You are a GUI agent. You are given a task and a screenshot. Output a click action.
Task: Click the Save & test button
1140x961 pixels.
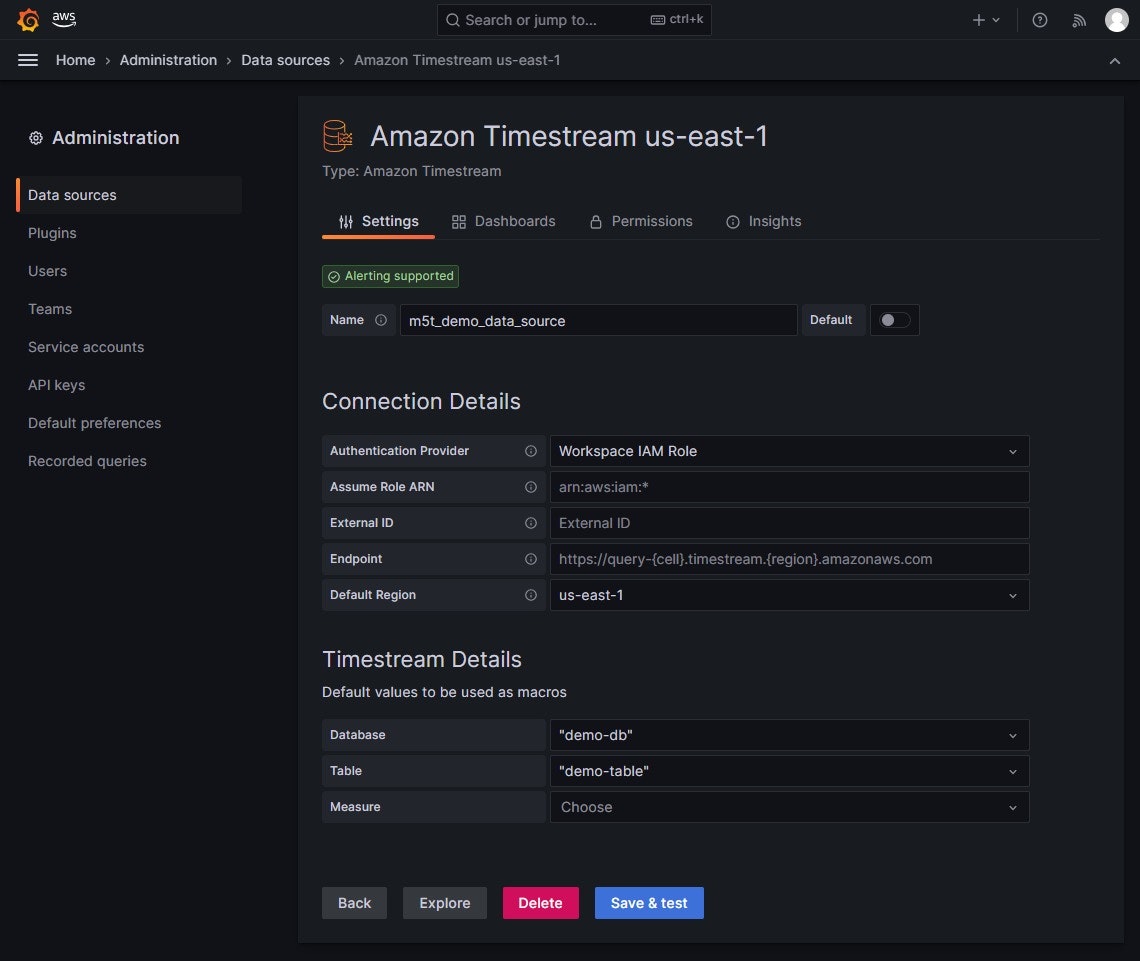(648, 902)
